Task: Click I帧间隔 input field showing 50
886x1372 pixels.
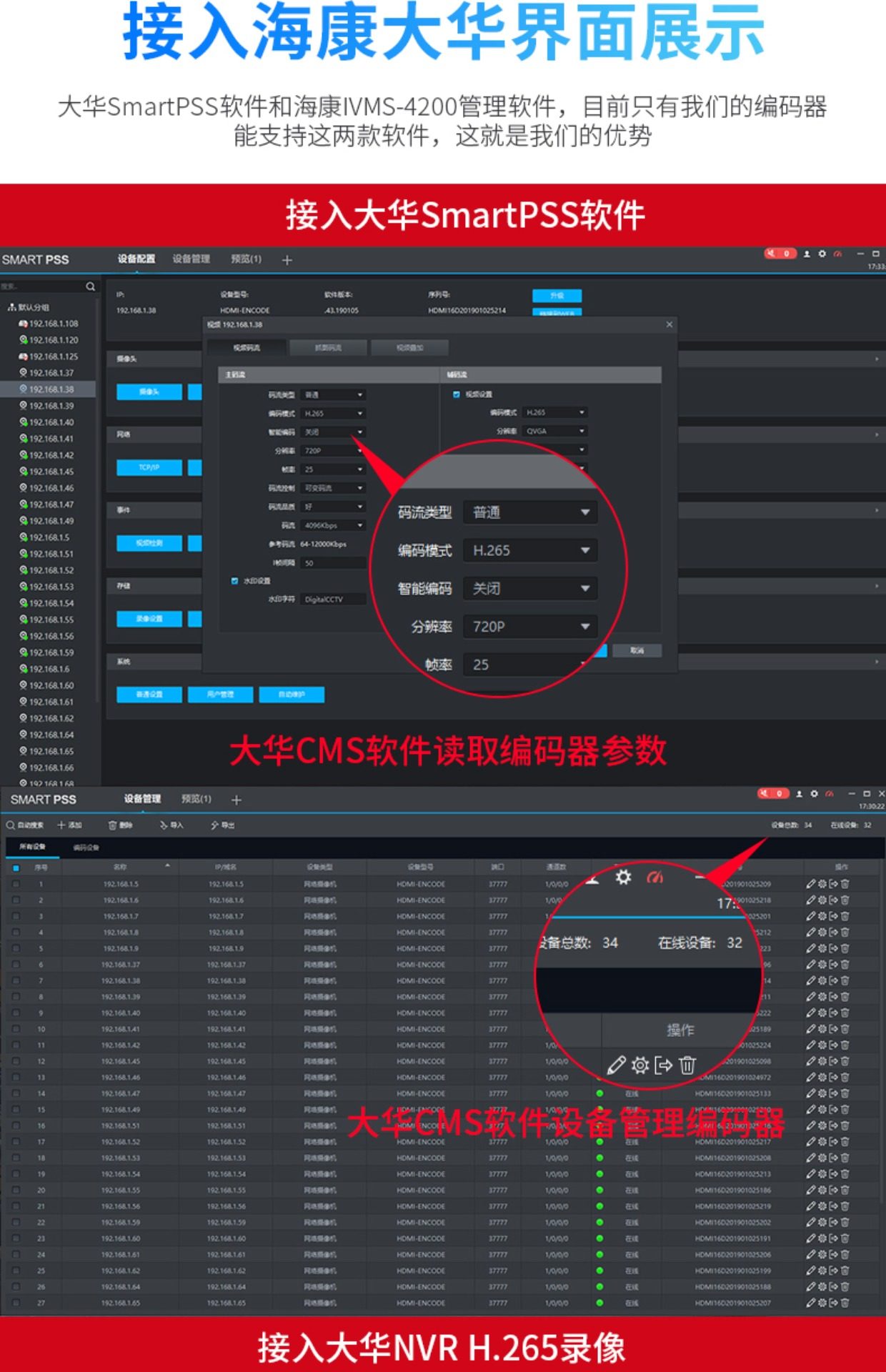Action: click(334, 563)
